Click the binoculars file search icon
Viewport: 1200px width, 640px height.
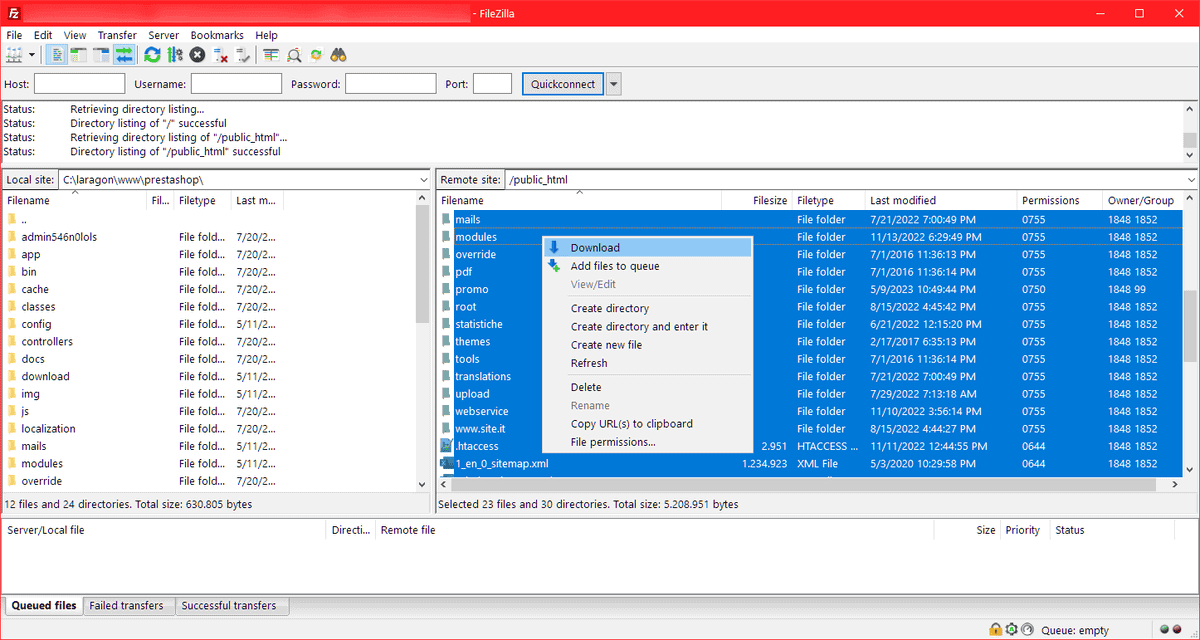pos(339,55)
